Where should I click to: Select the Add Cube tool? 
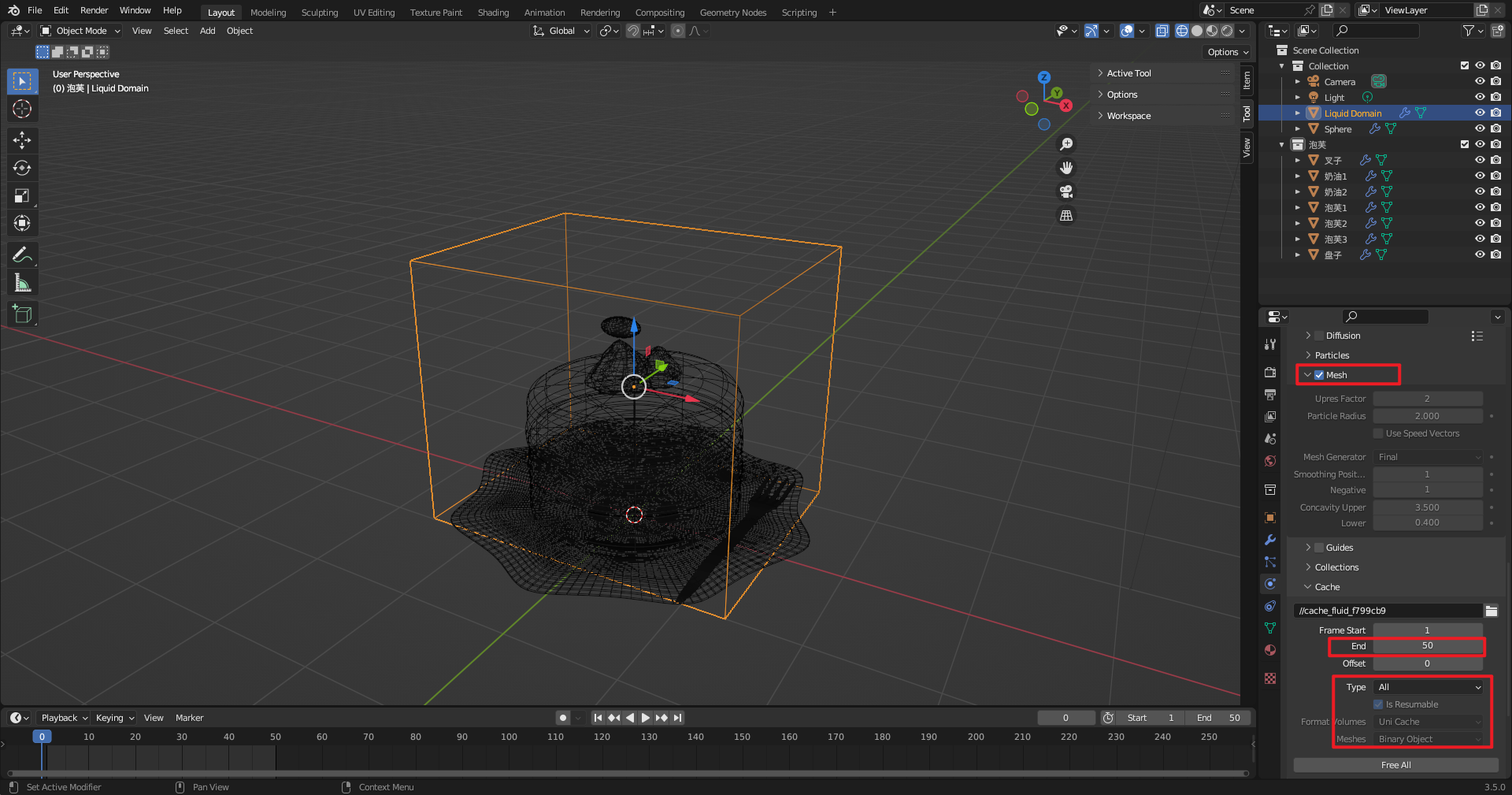coord(22,314)
